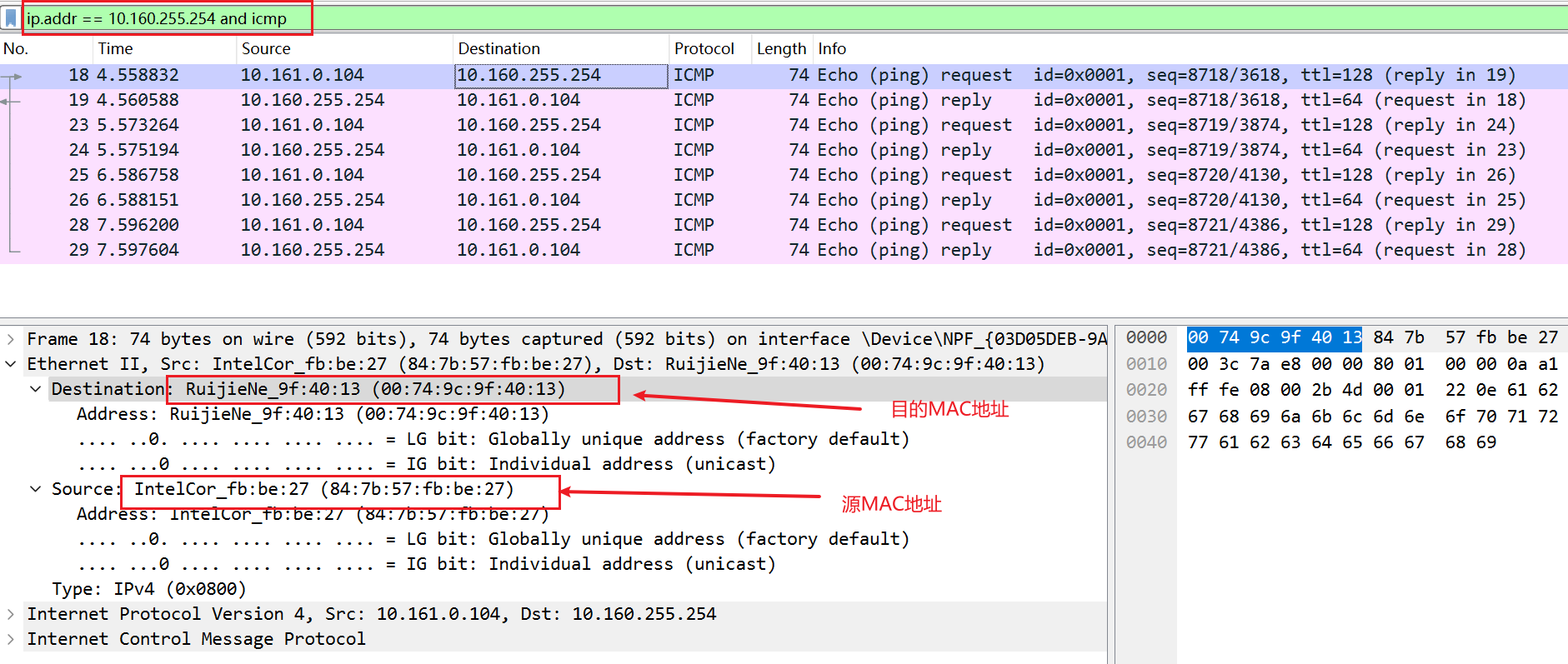Click the display filter bookmark icon
This screenshot has height=664, width=1568.
click(x=11, y=17)
